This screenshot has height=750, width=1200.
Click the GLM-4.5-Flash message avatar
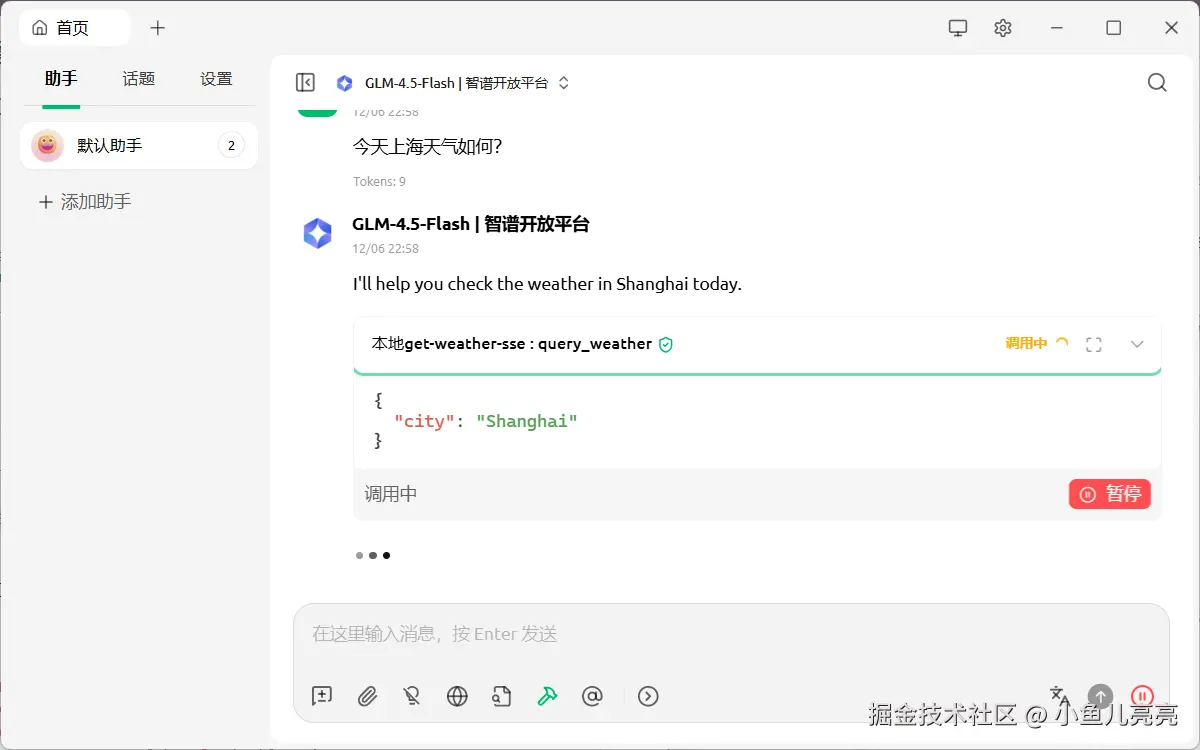click(x=318, y=233)
